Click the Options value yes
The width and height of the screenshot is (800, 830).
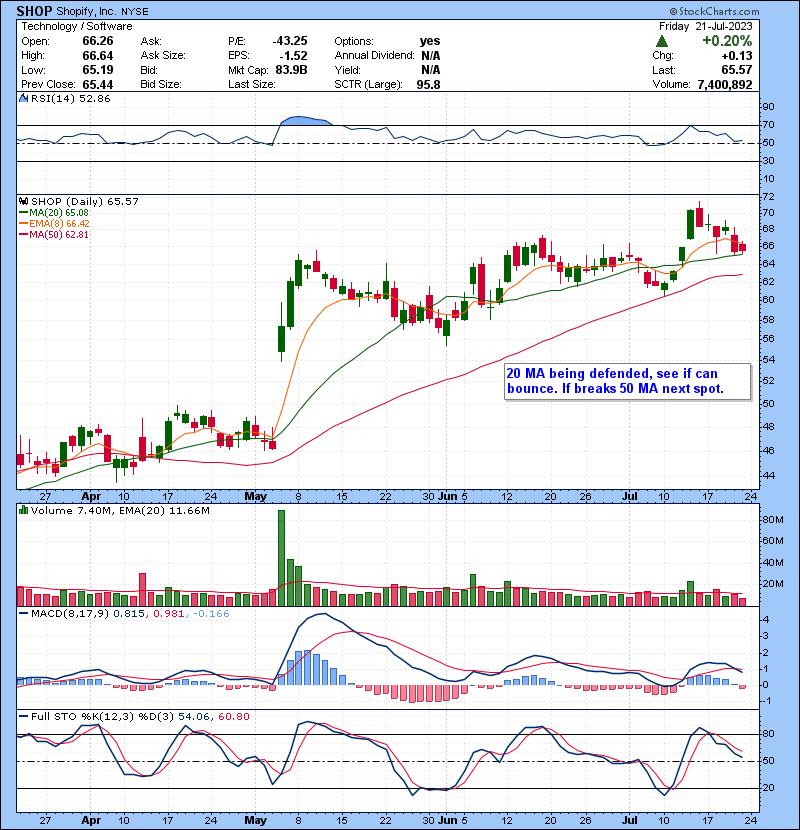(430, 41)
